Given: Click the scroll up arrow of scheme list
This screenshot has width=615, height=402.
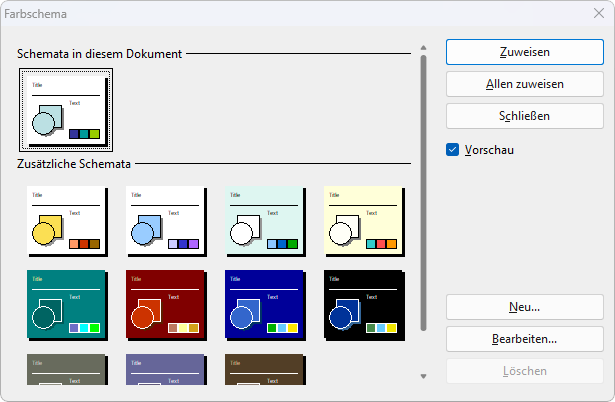Looking at the screenshot, I should (x=423, y=47).
